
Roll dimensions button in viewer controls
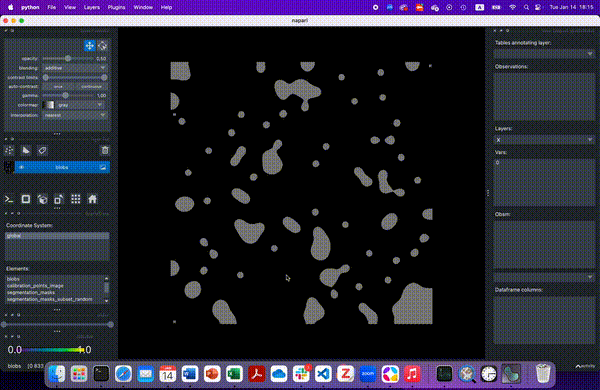tap(42, 199)
